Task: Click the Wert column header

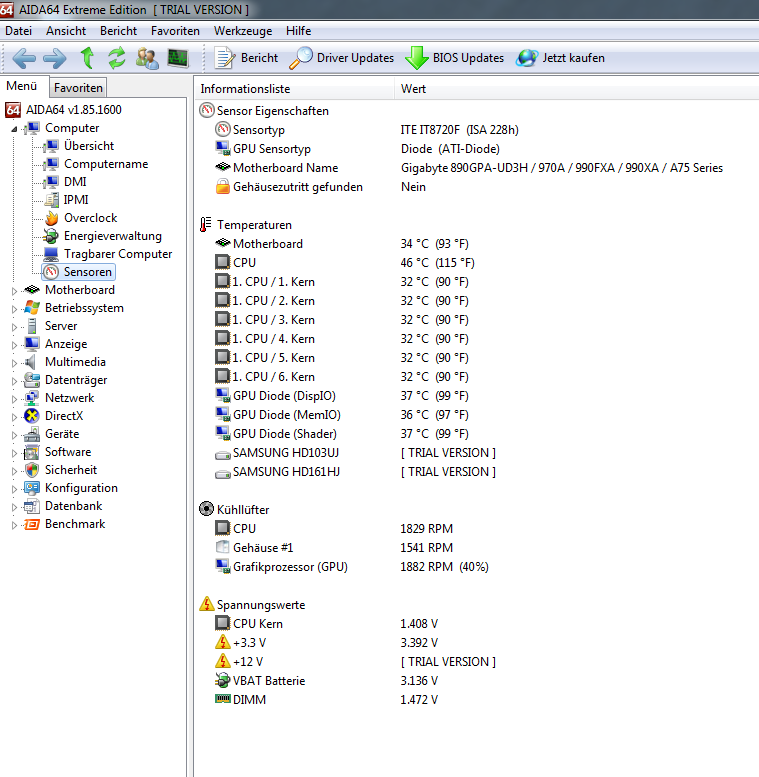Action: [577, 89]
